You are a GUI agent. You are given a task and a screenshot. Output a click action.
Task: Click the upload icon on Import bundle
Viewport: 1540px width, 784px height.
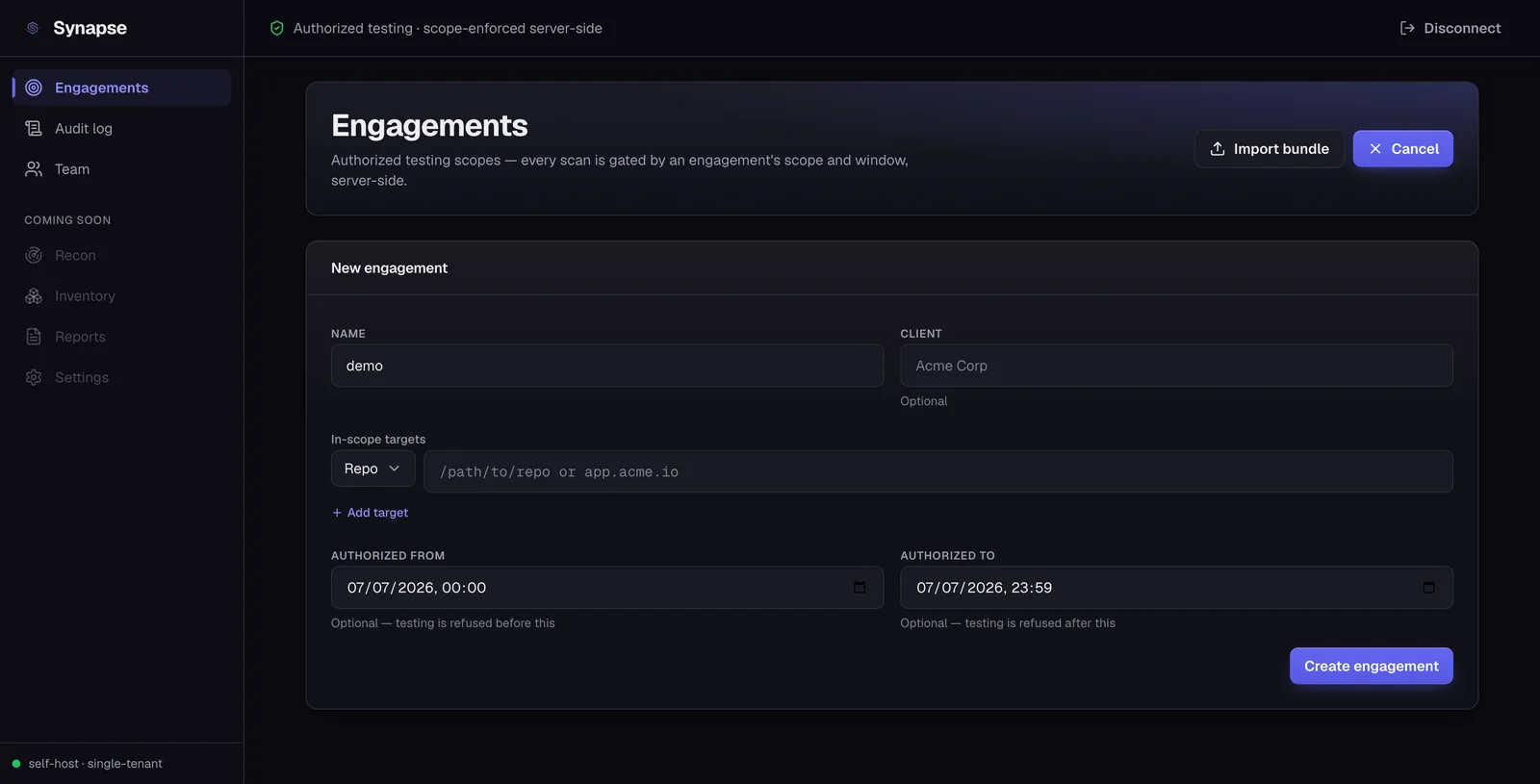tap(1218, 148)
